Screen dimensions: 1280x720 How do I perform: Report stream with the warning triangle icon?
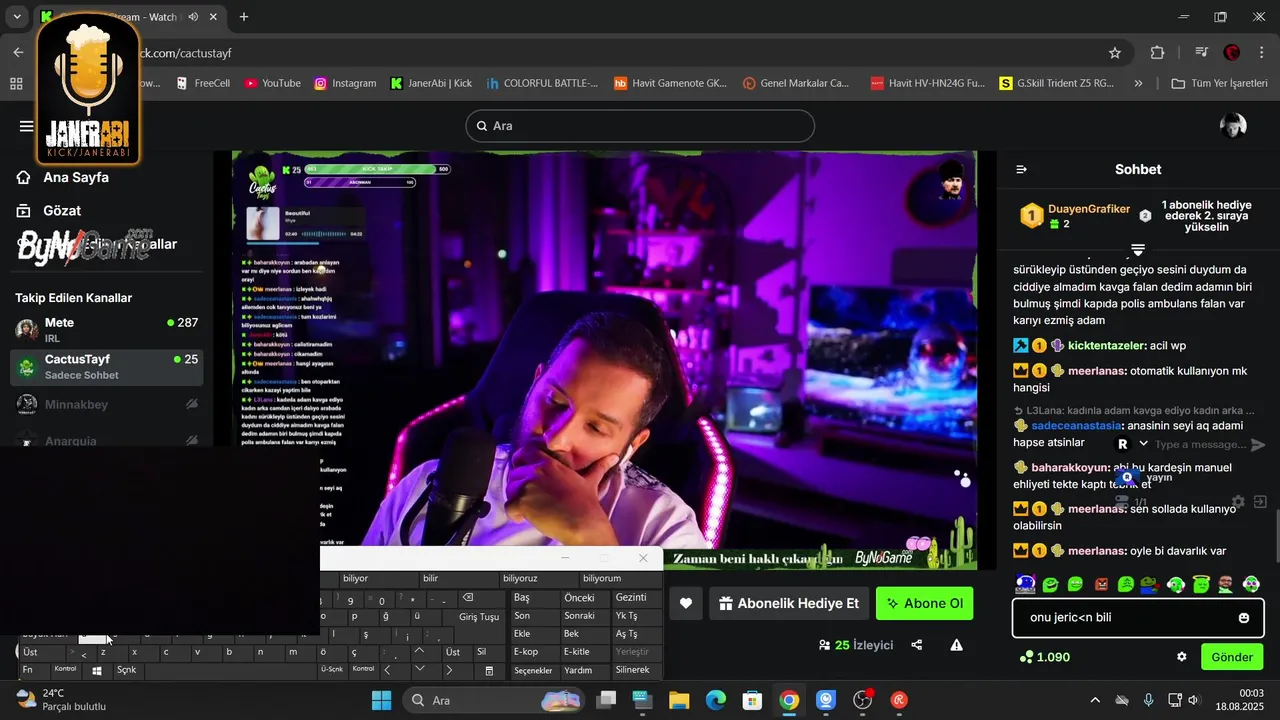click(x=957, y=645)
